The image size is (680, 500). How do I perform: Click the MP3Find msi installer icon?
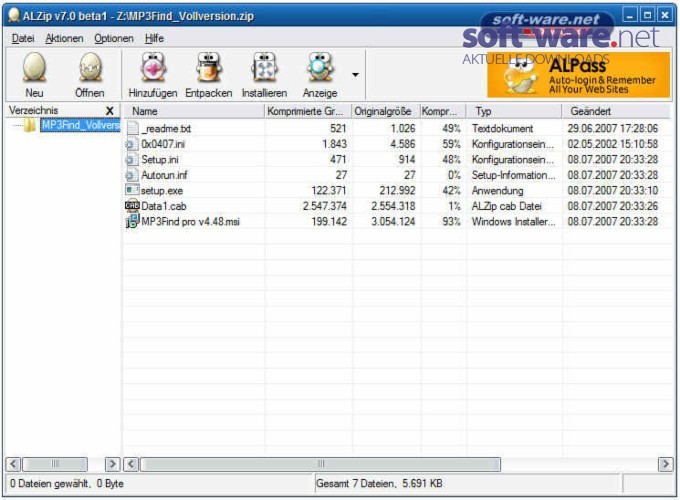click(132, 221)
